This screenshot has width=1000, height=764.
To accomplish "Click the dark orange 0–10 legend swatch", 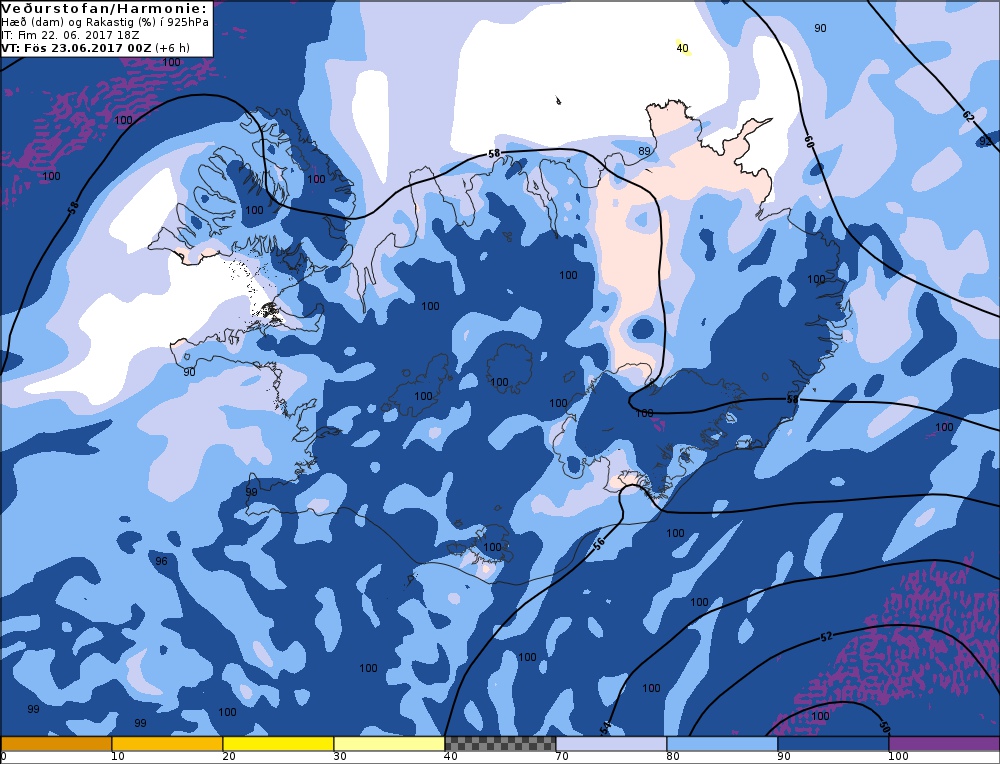I will (x=55, y=744).
